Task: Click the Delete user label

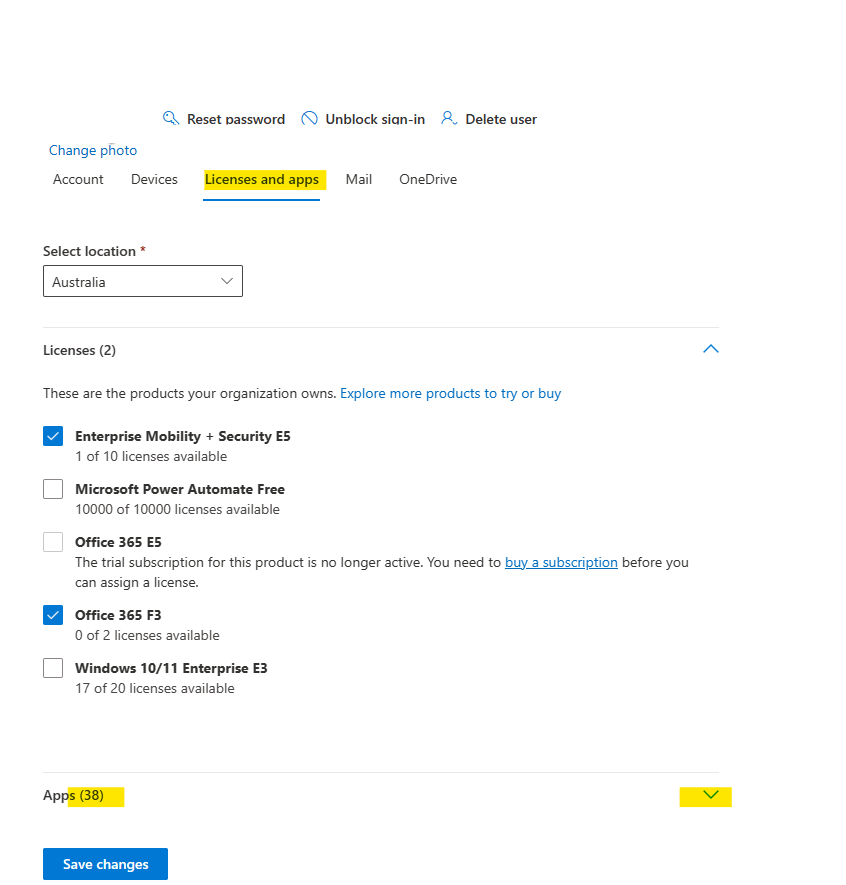Action: click(x=501, y=119)
